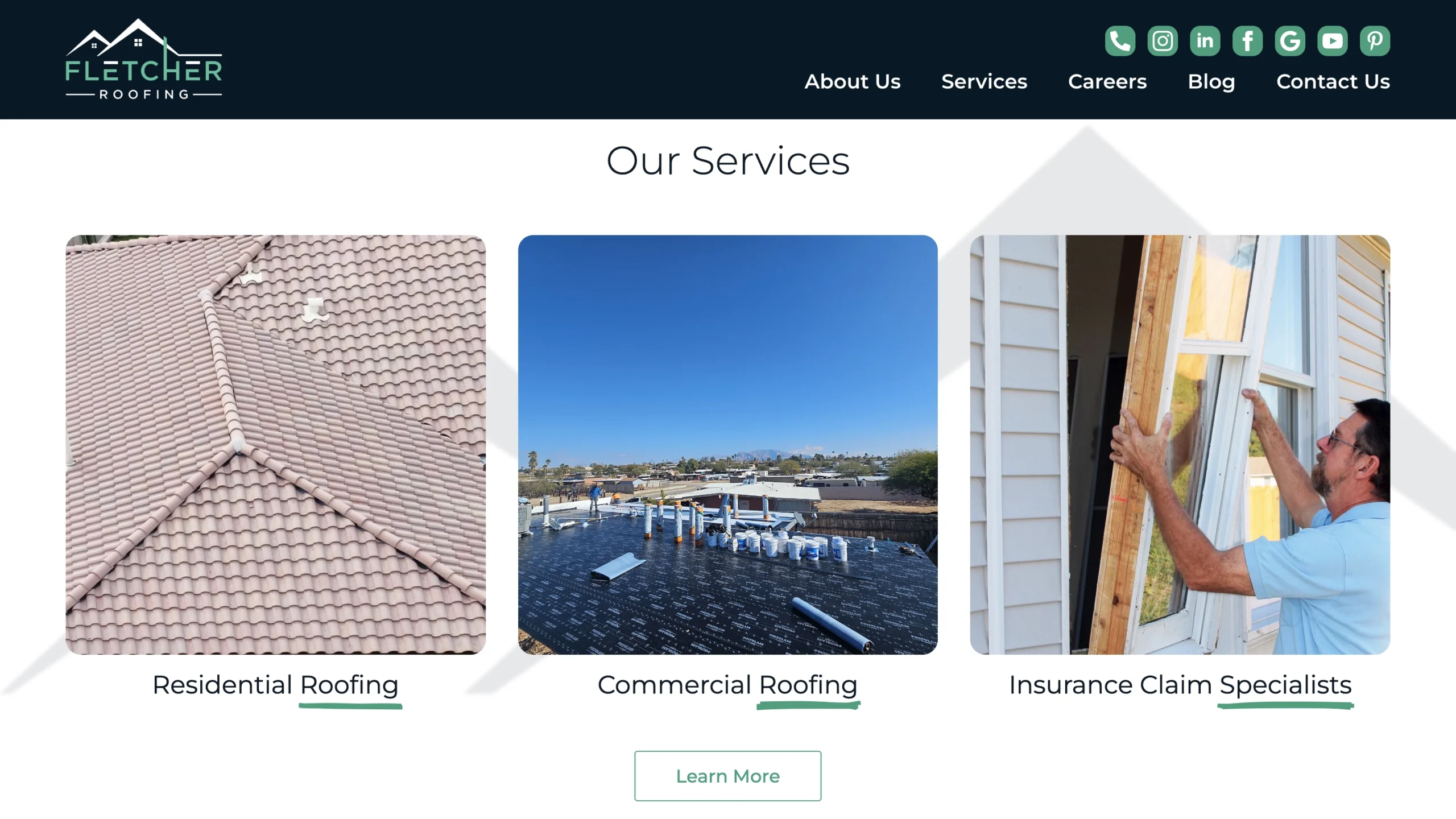Select the window installation photo
The width and height of the screenshot is (1456, 819).
1180,445
